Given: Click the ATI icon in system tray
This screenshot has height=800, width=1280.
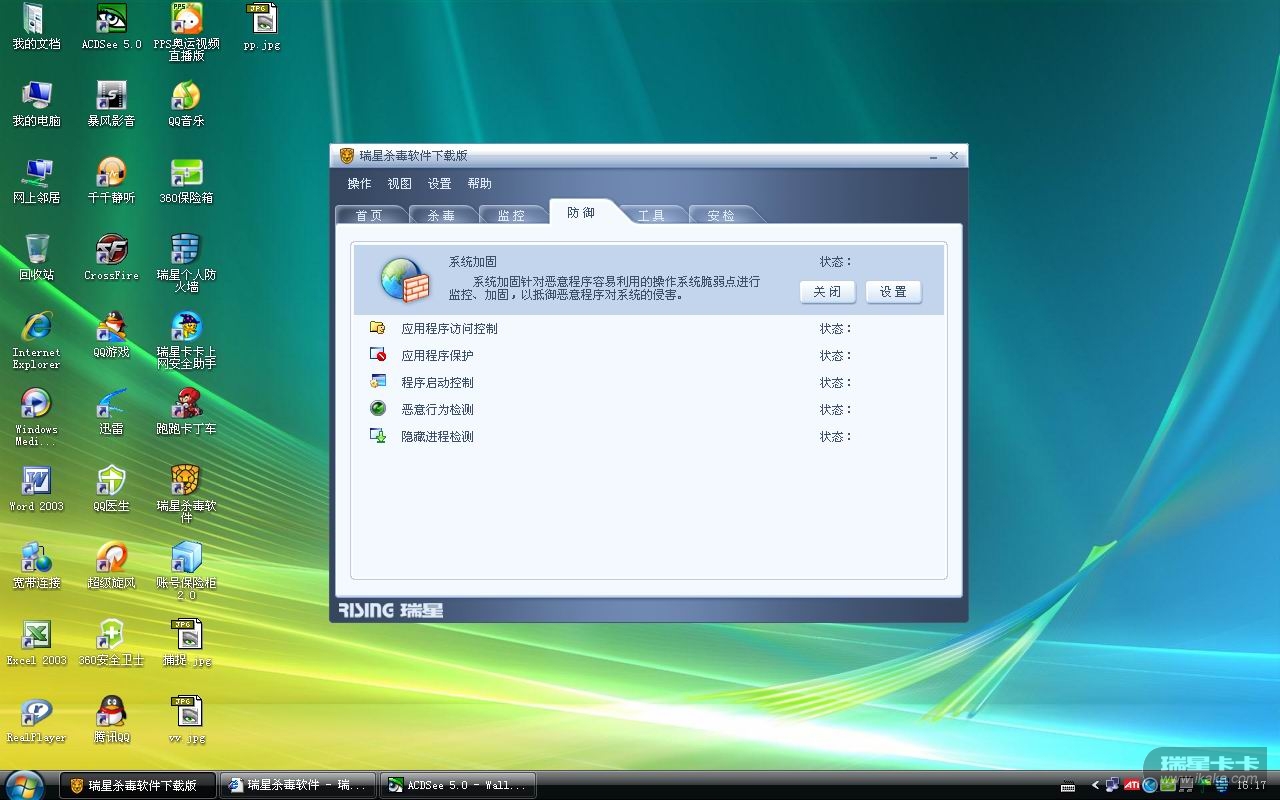Looking at the screenshot, I should click(1132, 785).
